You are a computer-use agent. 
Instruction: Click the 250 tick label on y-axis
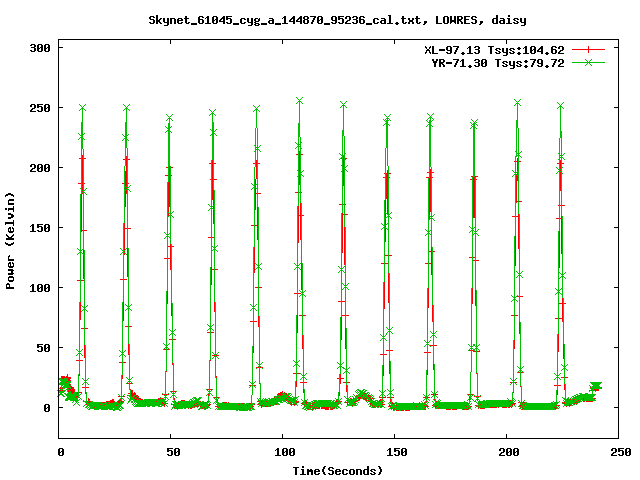pyautogui.click(x=41, y=108)
